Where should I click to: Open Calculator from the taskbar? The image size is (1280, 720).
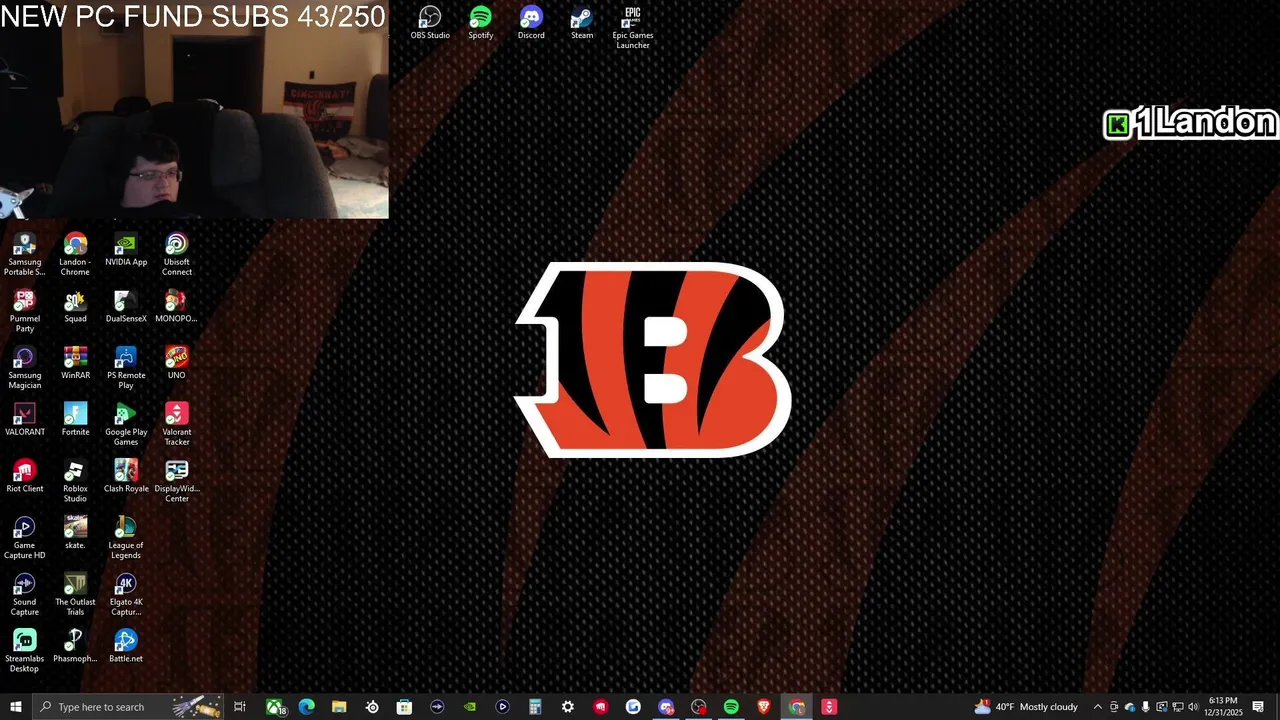pos(535,707)
